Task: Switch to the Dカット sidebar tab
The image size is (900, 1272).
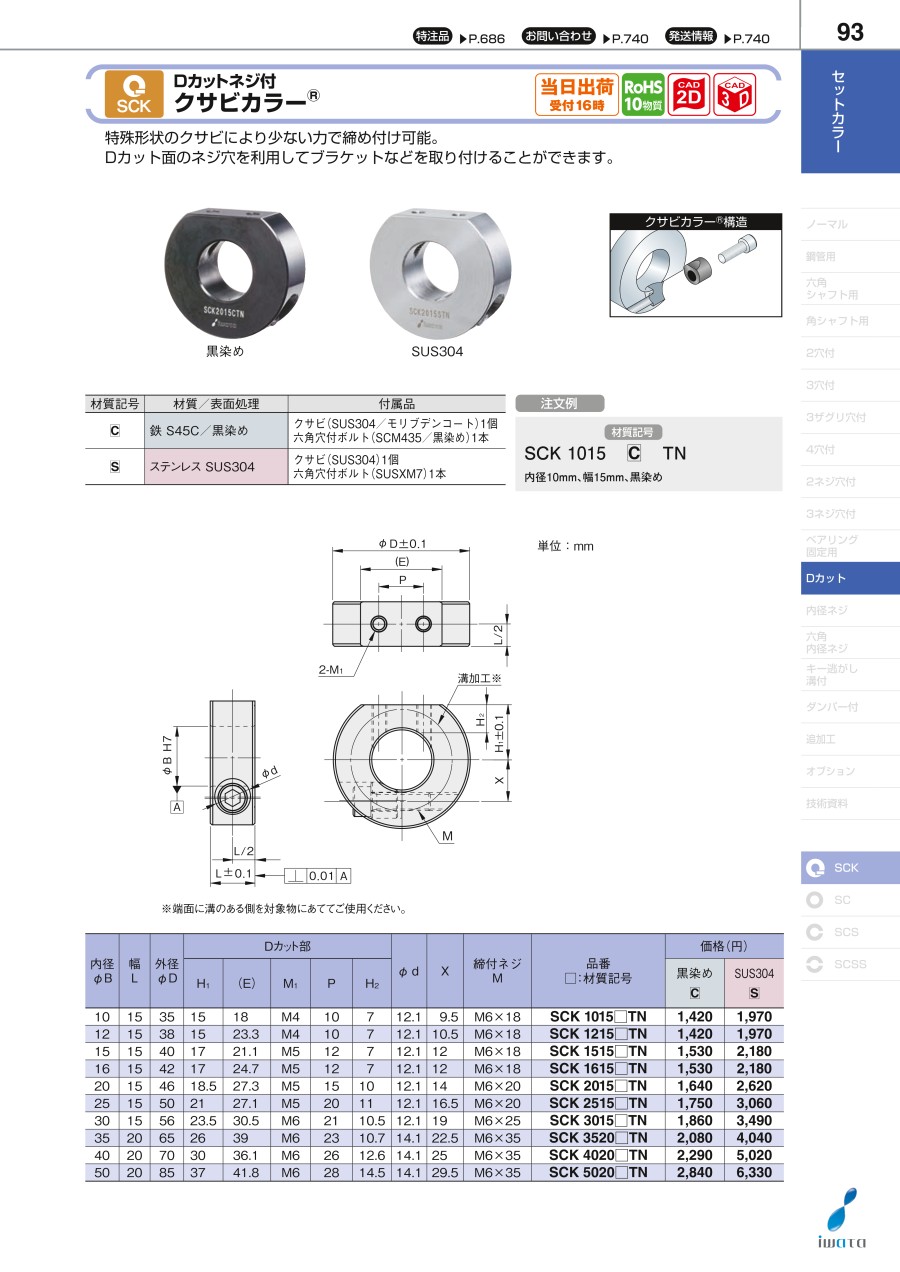Action: [849, 578]
